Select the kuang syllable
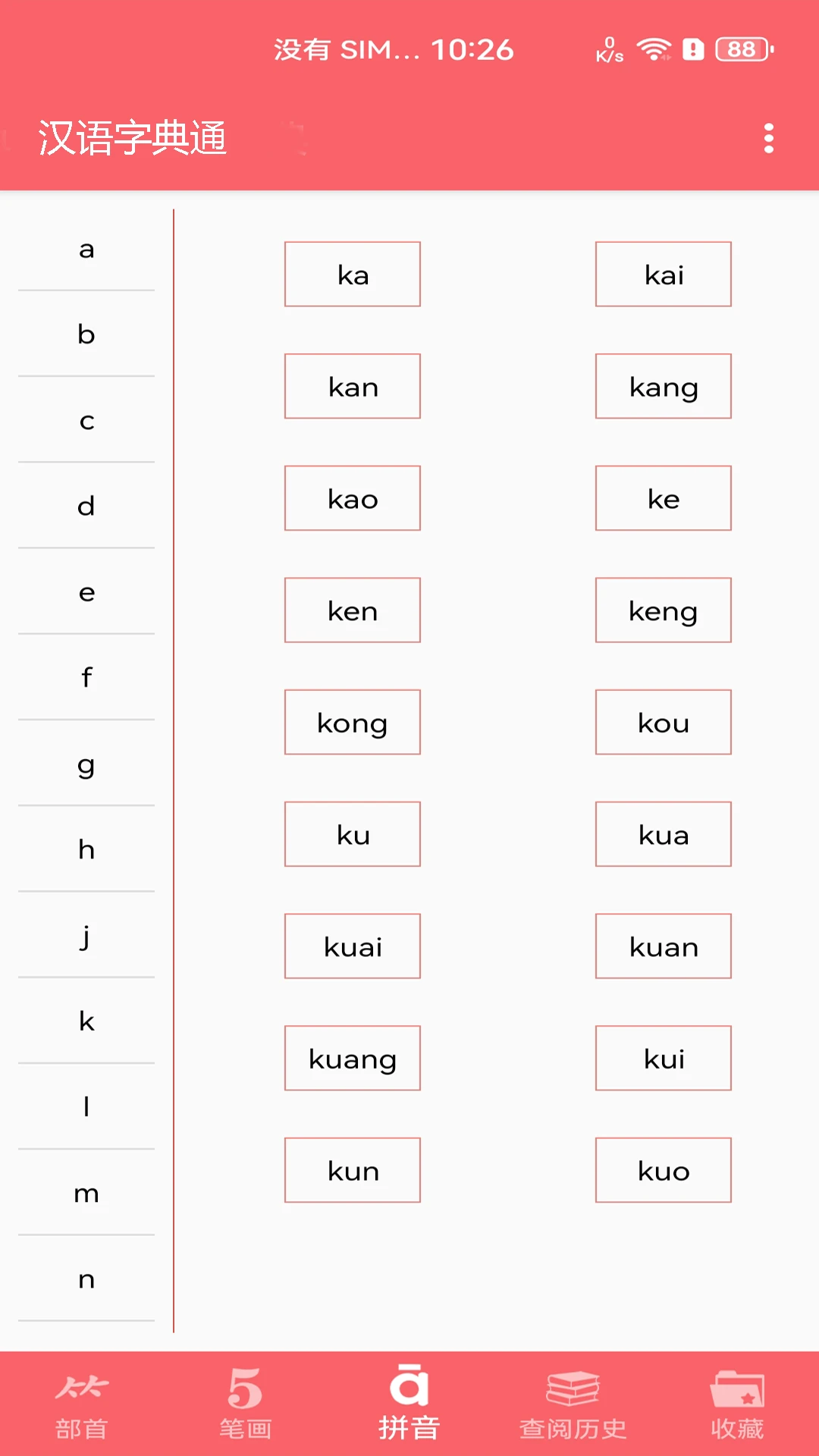Screen dimensions: 819x1456 352,1058
